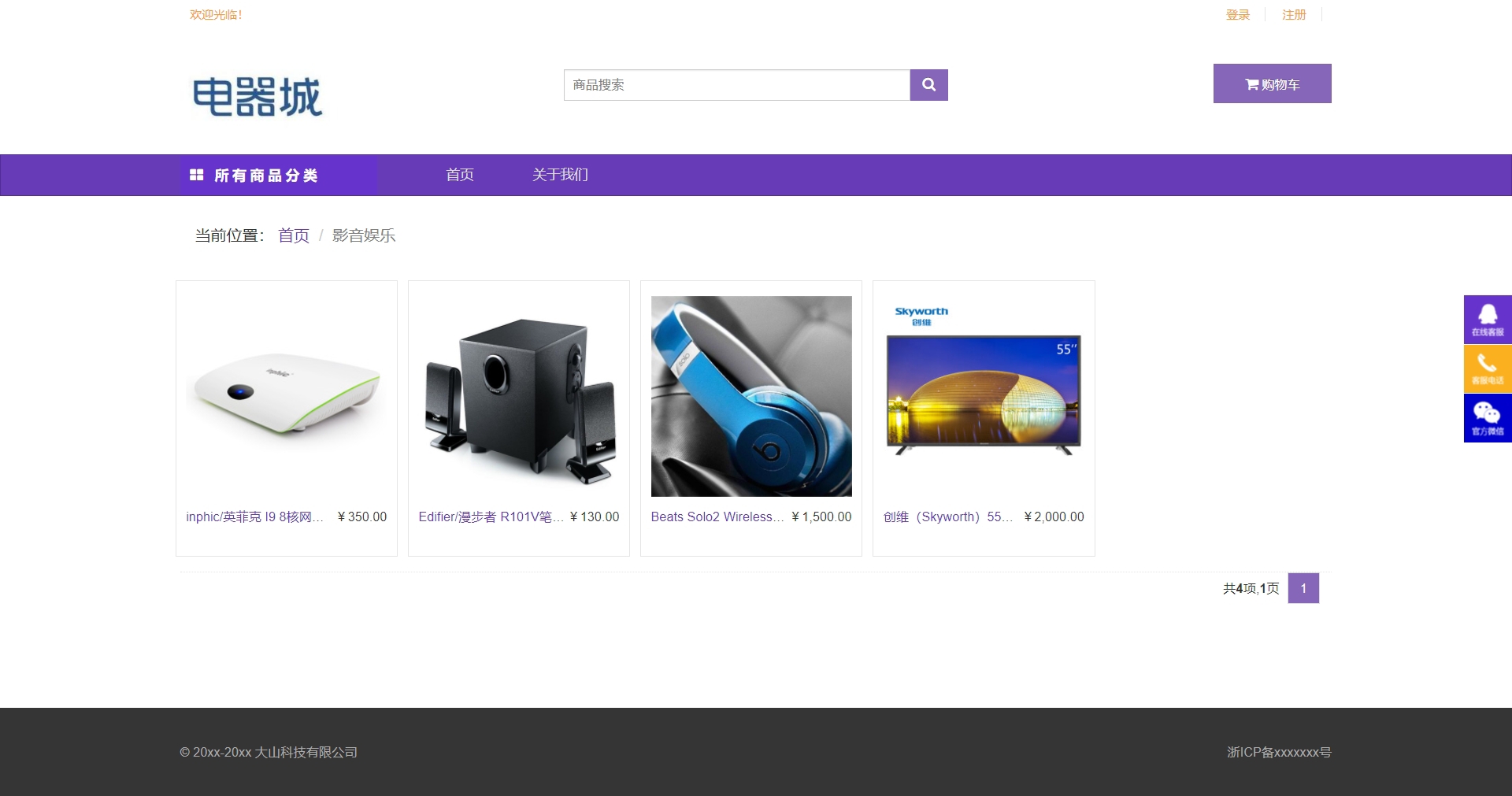Click 首页 in the breadcrumb
1512x796 pixels.
point(294,235)
